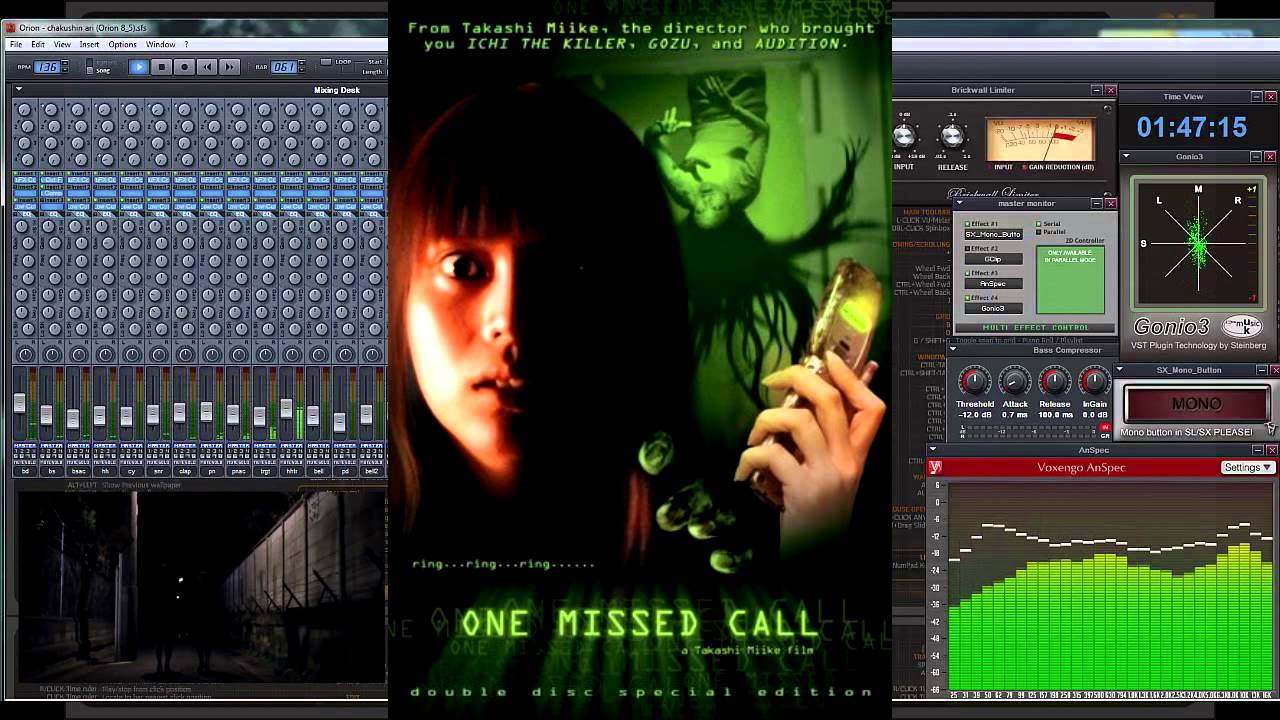This screenshot has width=1280, height=720.
Task: Open the Window menu
Action: point(160,44)
